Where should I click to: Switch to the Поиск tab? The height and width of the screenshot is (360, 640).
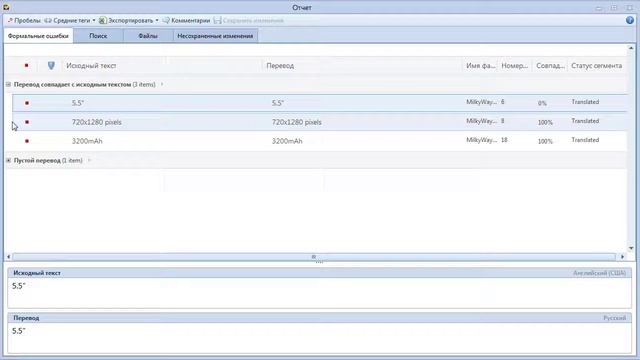click(x=98, y=36)
